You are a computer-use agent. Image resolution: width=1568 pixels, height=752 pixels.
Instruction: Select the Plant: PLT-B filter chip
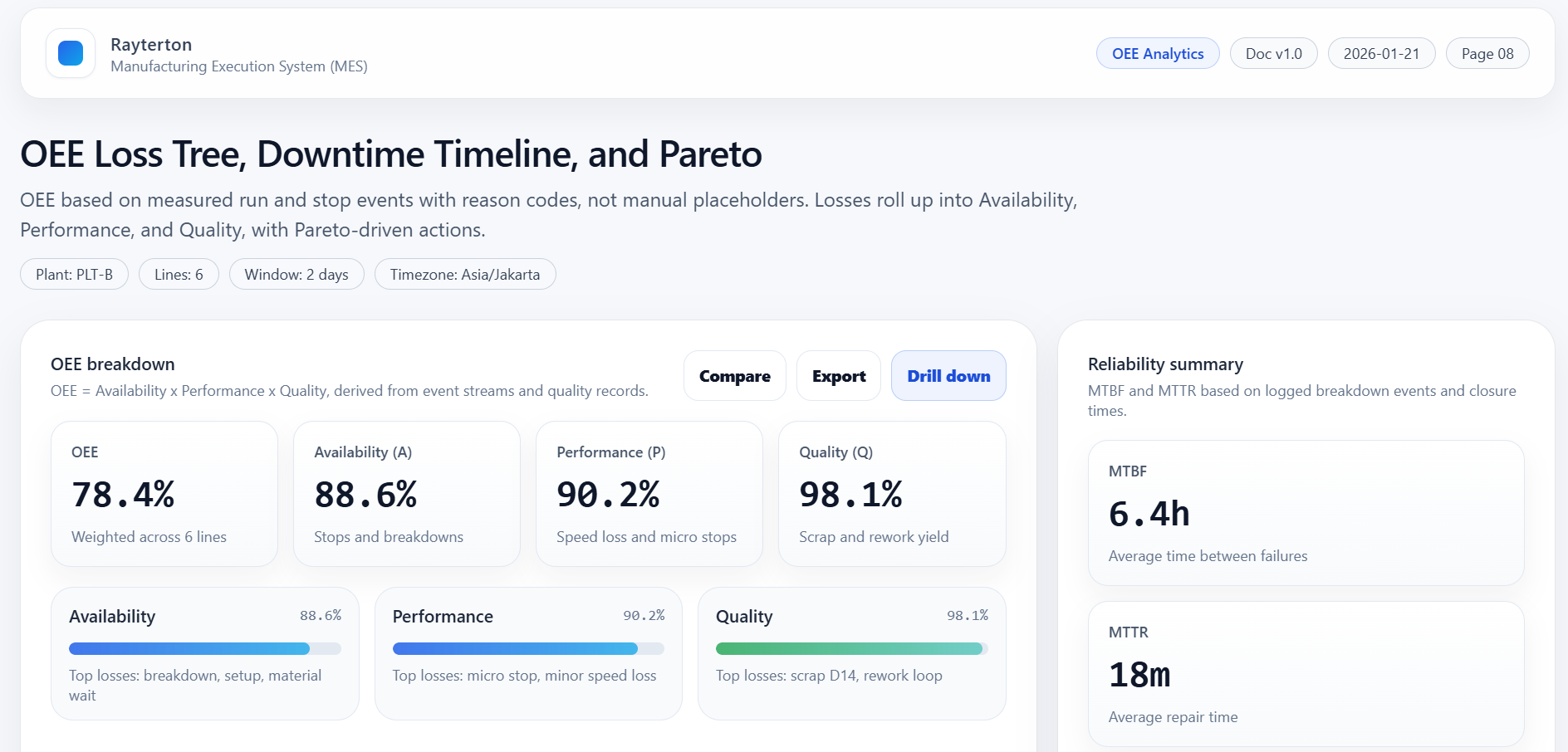pos(74,275)
